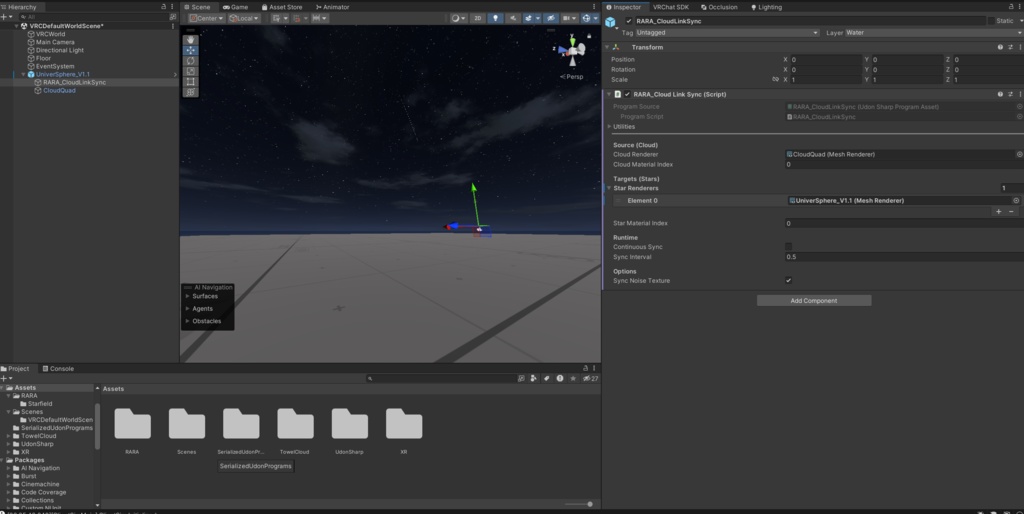The width and height of the screenshot is (1024, 514).
Task: Select the Hand (view) tool
Action: (191, 40)
